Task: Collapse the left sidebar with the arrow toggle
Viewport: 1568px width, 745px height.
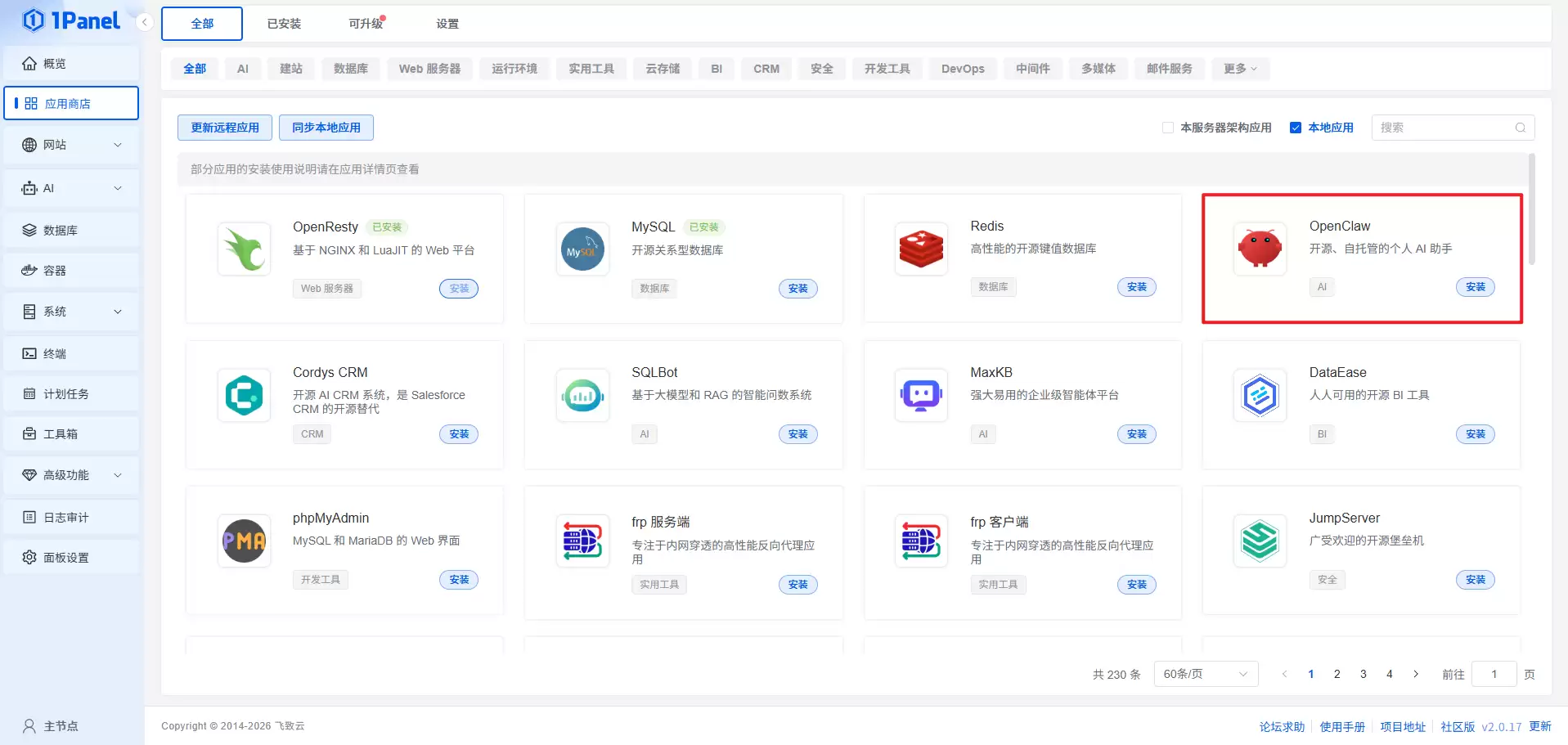Action: pyautogui.click(x=145, y=22)
